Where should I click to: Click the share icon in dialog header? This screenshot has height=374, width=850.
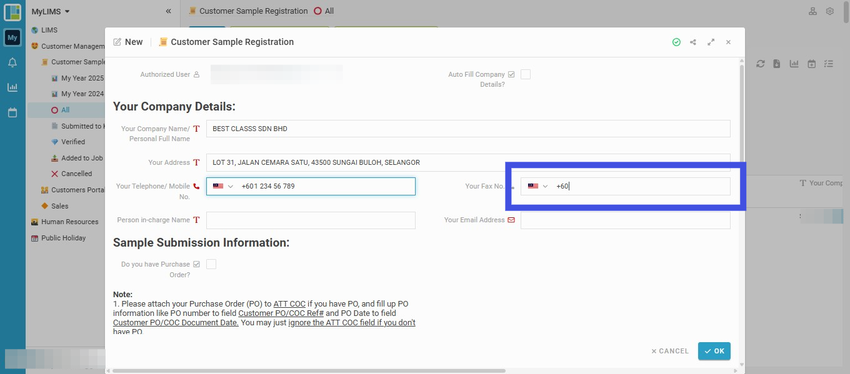(x=693, y=42)
